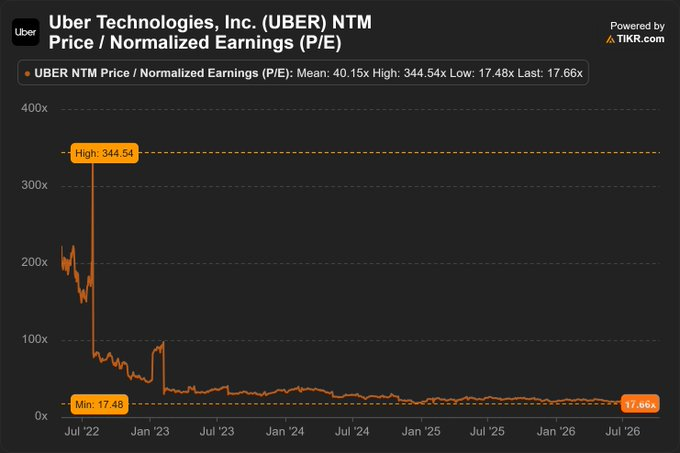
Task: Click the 'Mean: 40.15x' value in legend
Action: [333, 73]
